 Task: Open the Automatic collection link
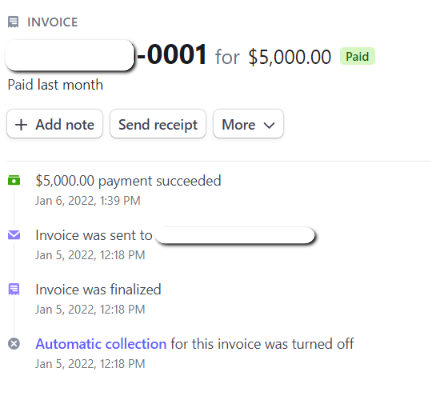101,344
